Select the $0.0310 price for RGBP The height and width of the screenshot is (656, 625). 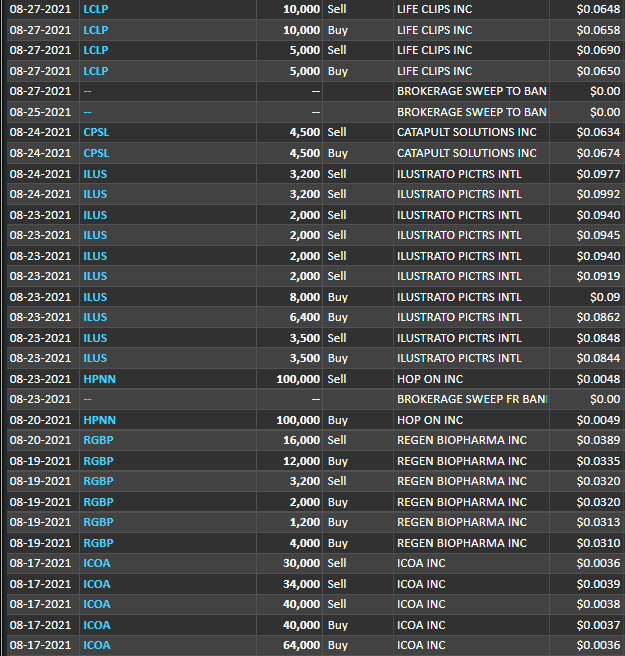click(598, 543)
